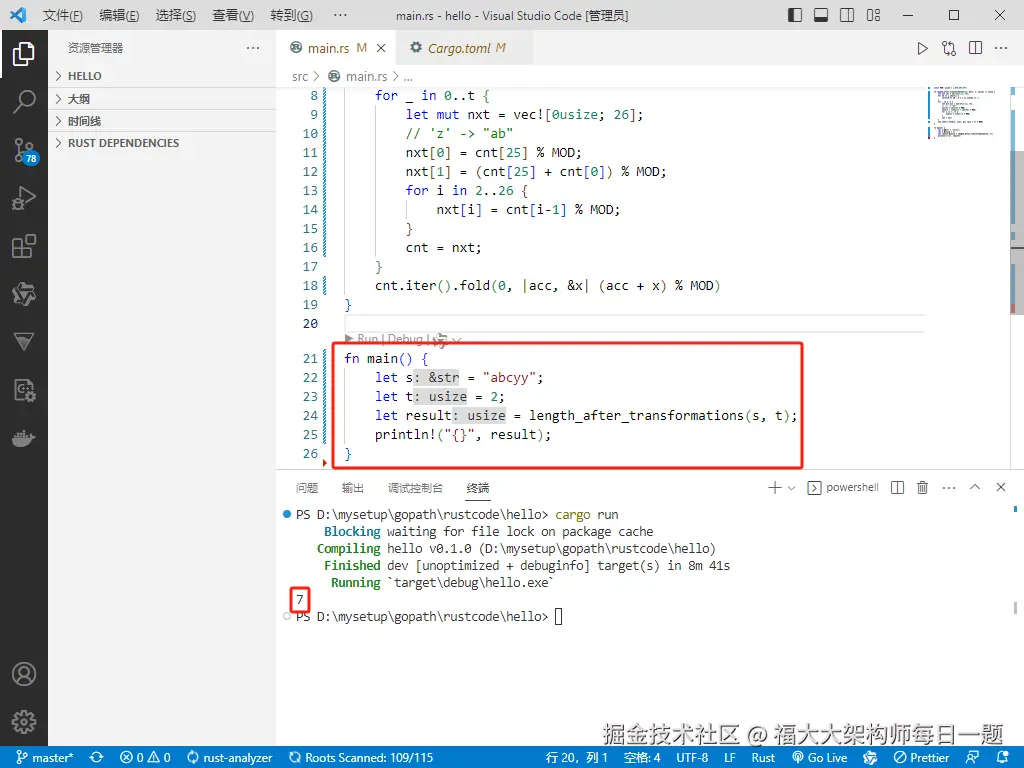Open the Run and Debug view
1024x768 pixels.
pyautogui.click(x=24, y=198)
